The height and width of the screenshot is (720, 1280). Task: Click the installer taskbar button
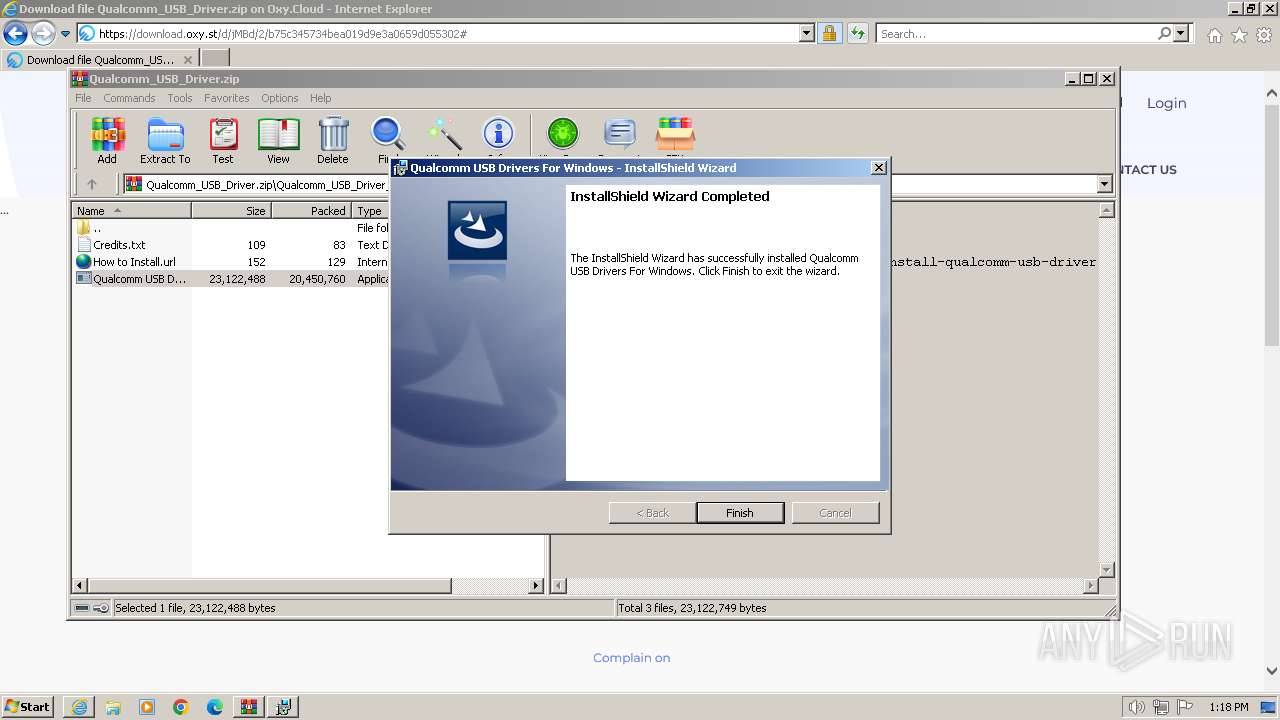click(x=283, y=707)
